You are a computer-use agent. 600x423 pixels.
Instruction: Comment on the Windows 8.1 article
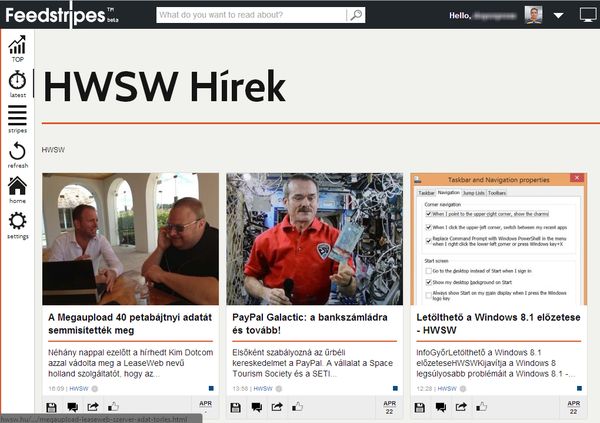pyautogui.click(x=440, y=407)
